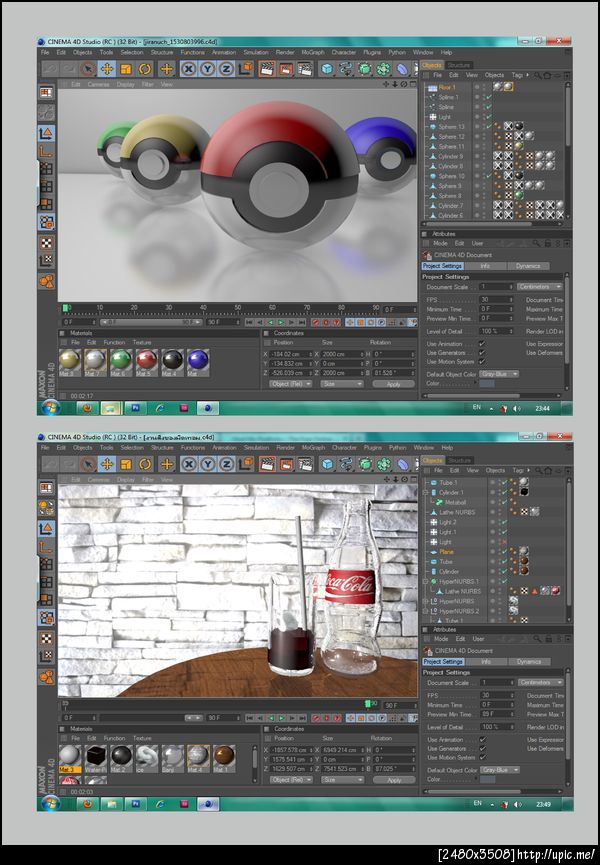Open Size dropdown in Pokeball window Coordinates
This screenshot has width=600, height=865.
tap(341, 383)
